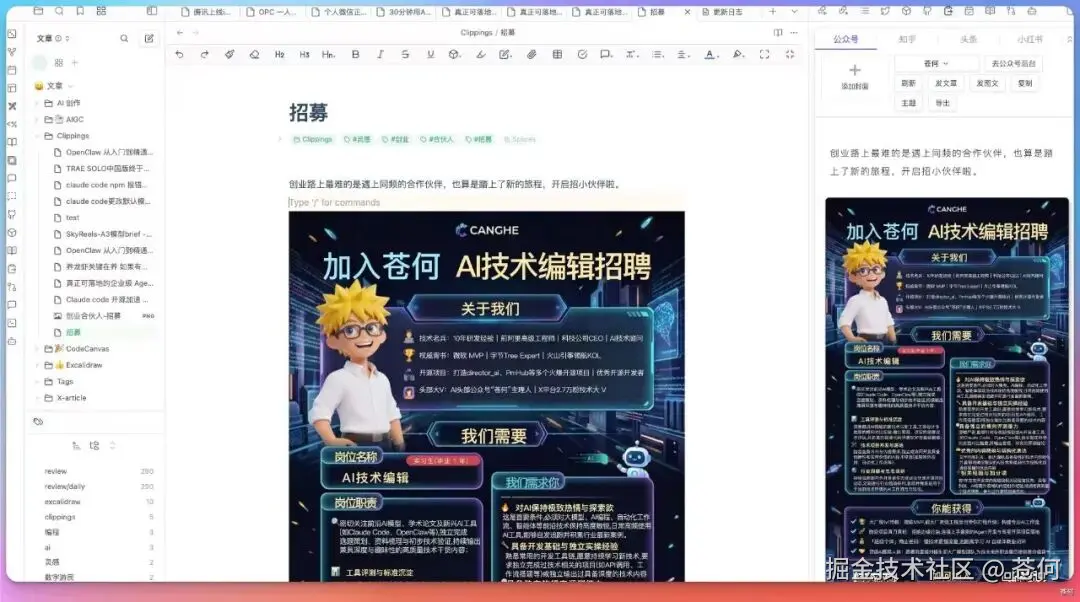Click the Undo icon in the editor toolbar
This screenshot has width=1080, height=602.
click(180, 56)
